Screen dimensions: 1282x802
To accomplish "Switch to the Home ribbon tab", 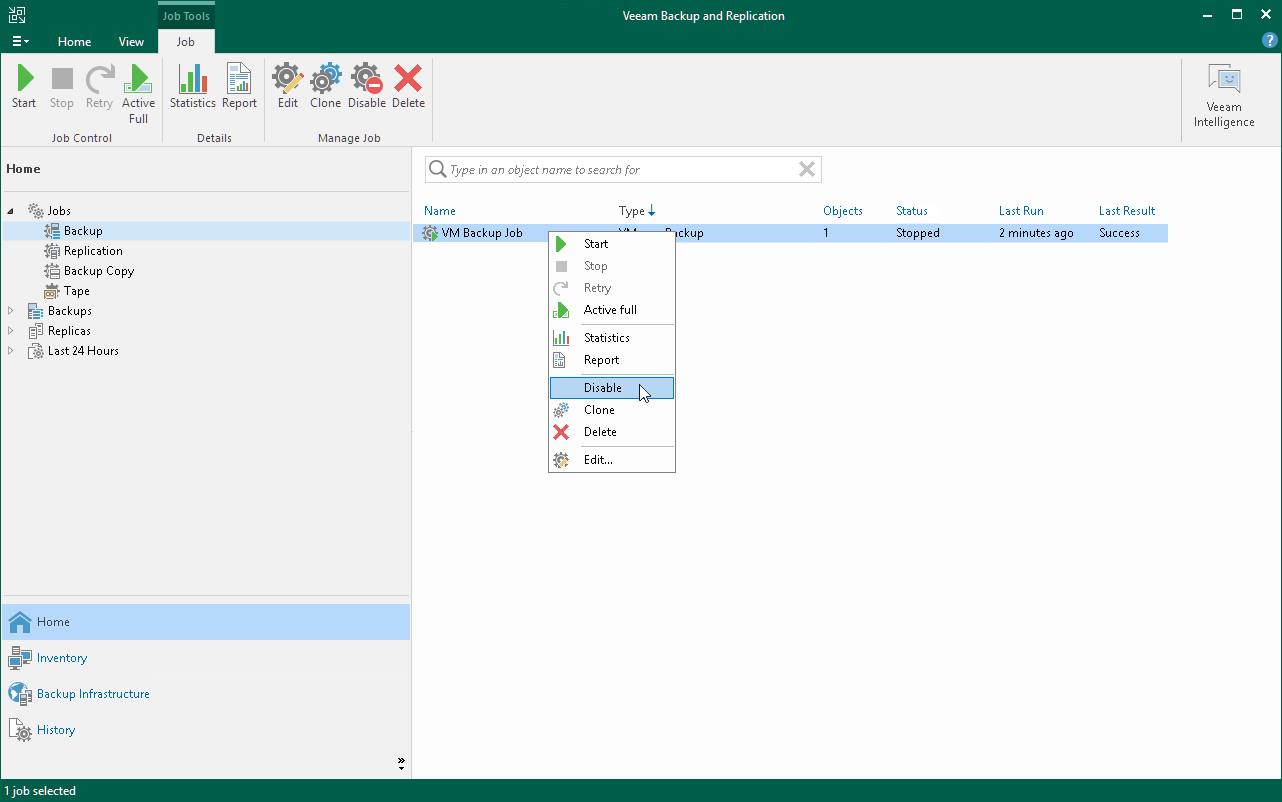I will 74,42.
